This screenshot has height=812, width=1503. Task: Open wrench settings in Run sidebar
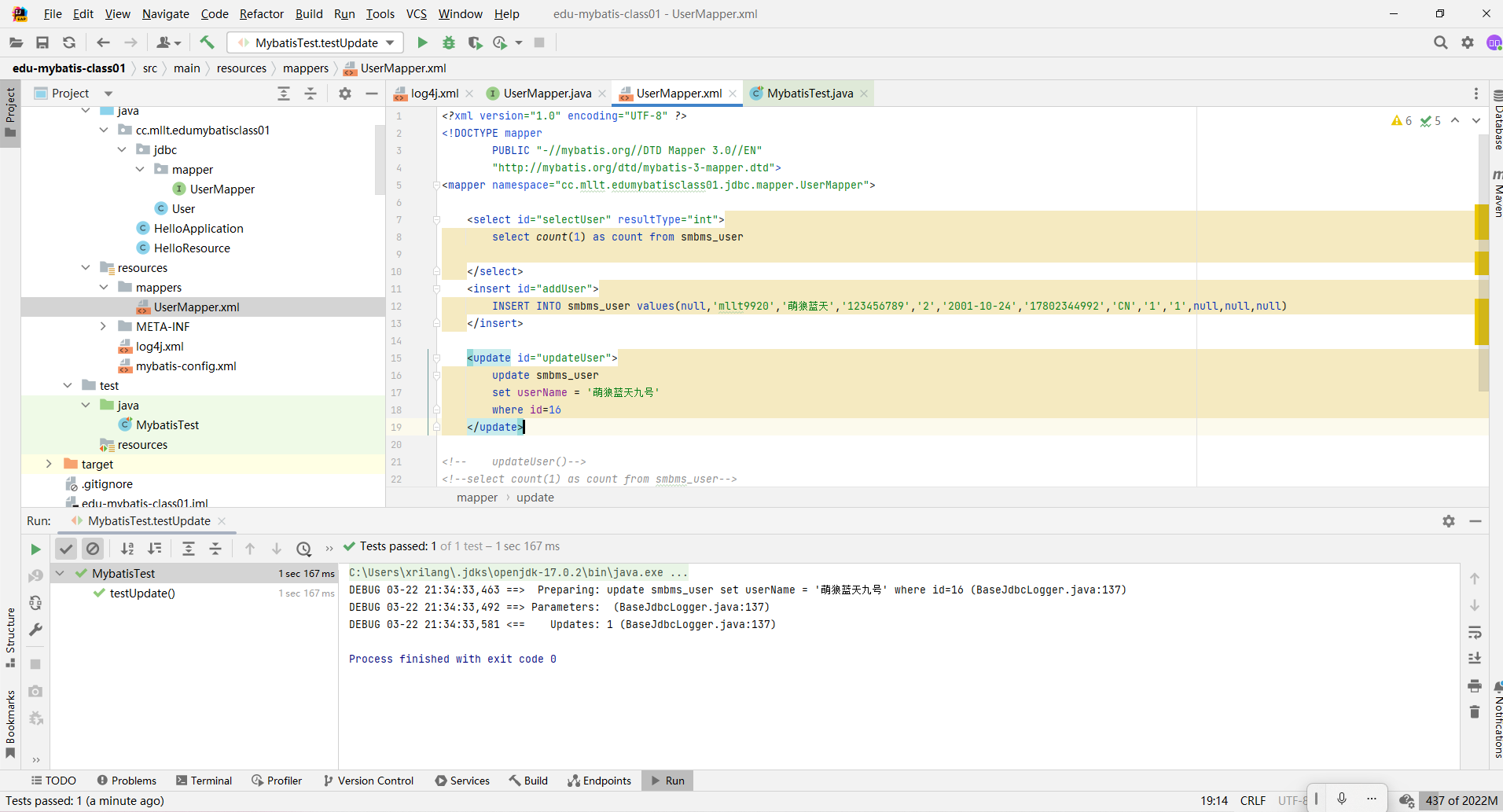coord(35,630)
